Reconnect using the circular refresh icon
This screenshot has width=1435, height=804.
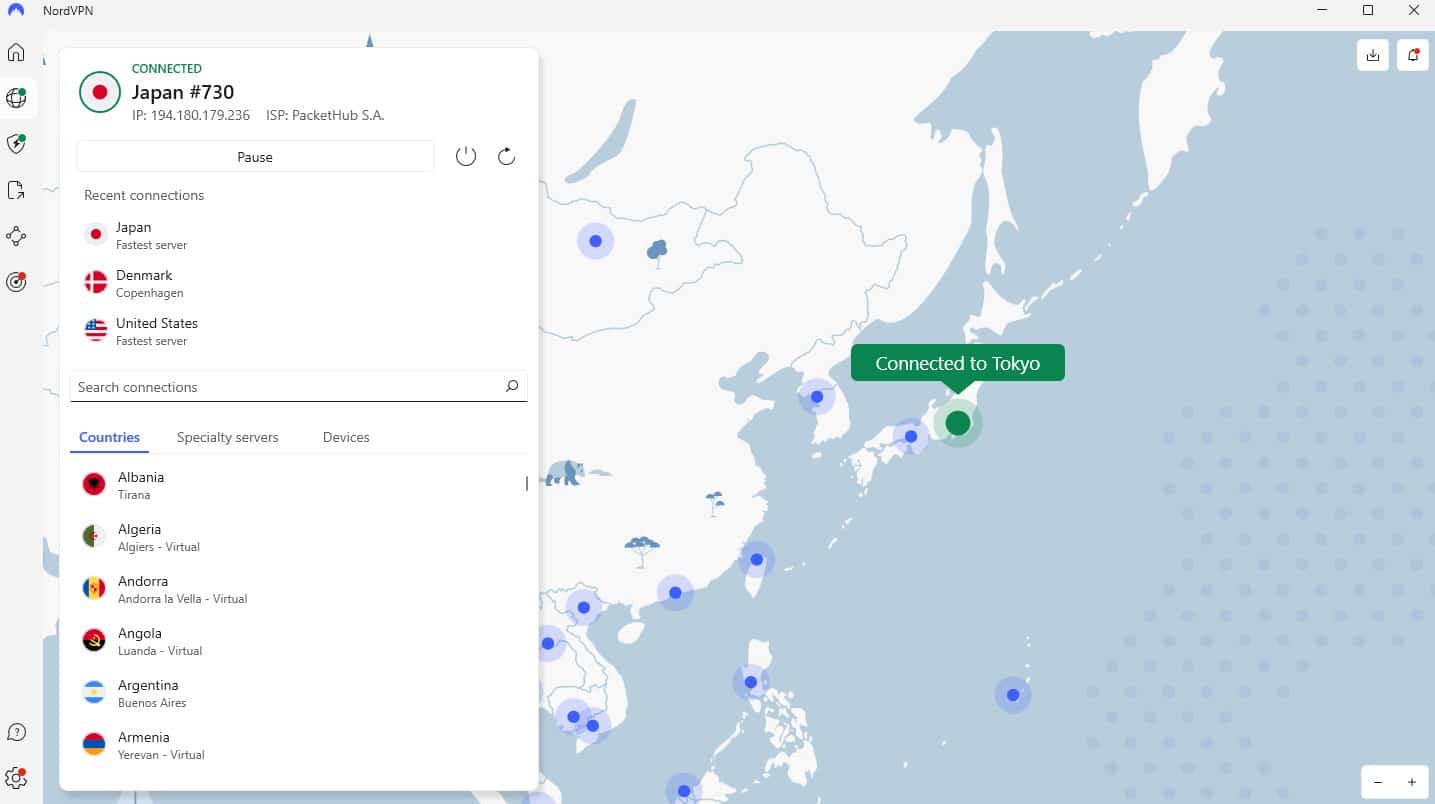(x=506, y=156)
